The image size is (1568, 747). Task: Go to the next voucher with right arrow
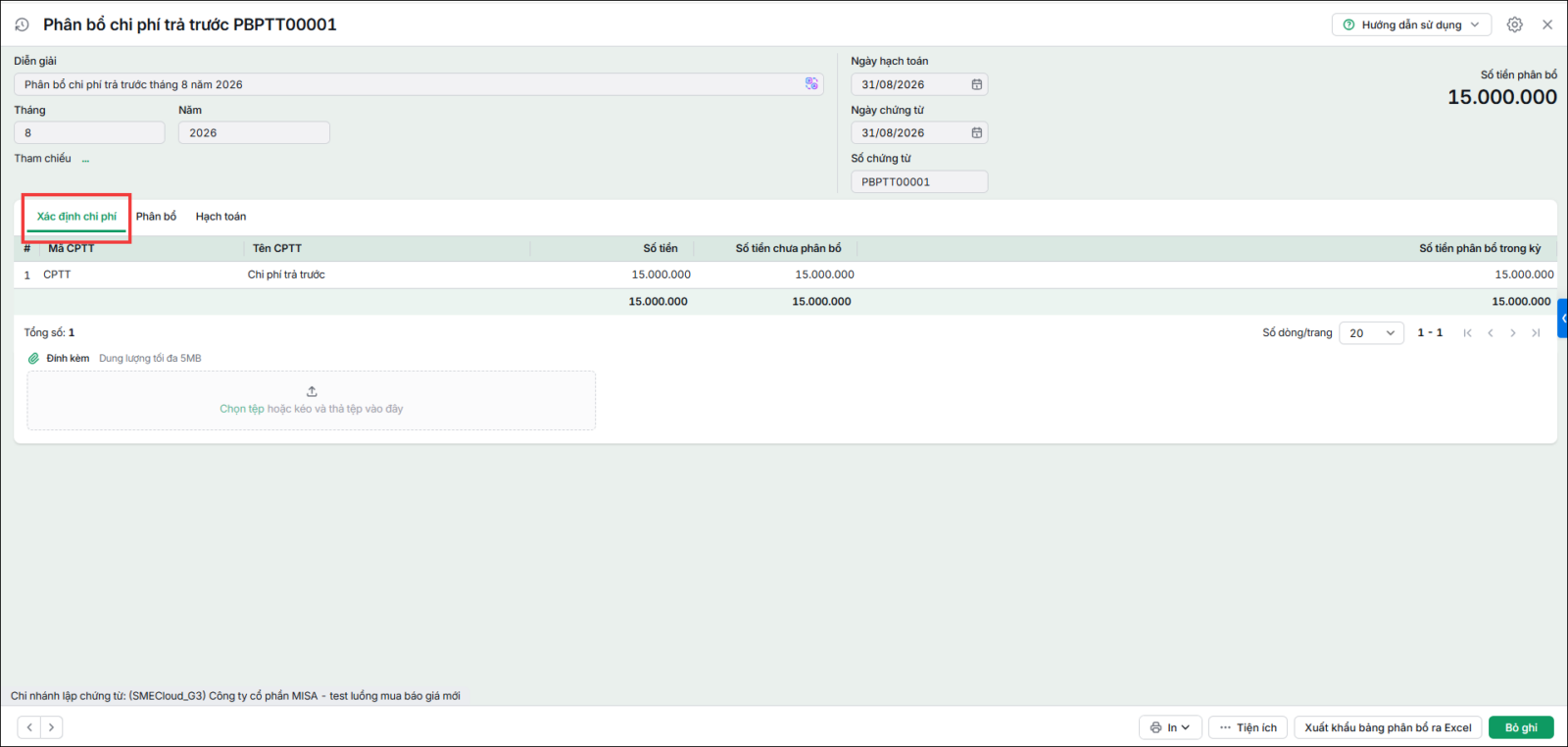click(x=51, y=727)
